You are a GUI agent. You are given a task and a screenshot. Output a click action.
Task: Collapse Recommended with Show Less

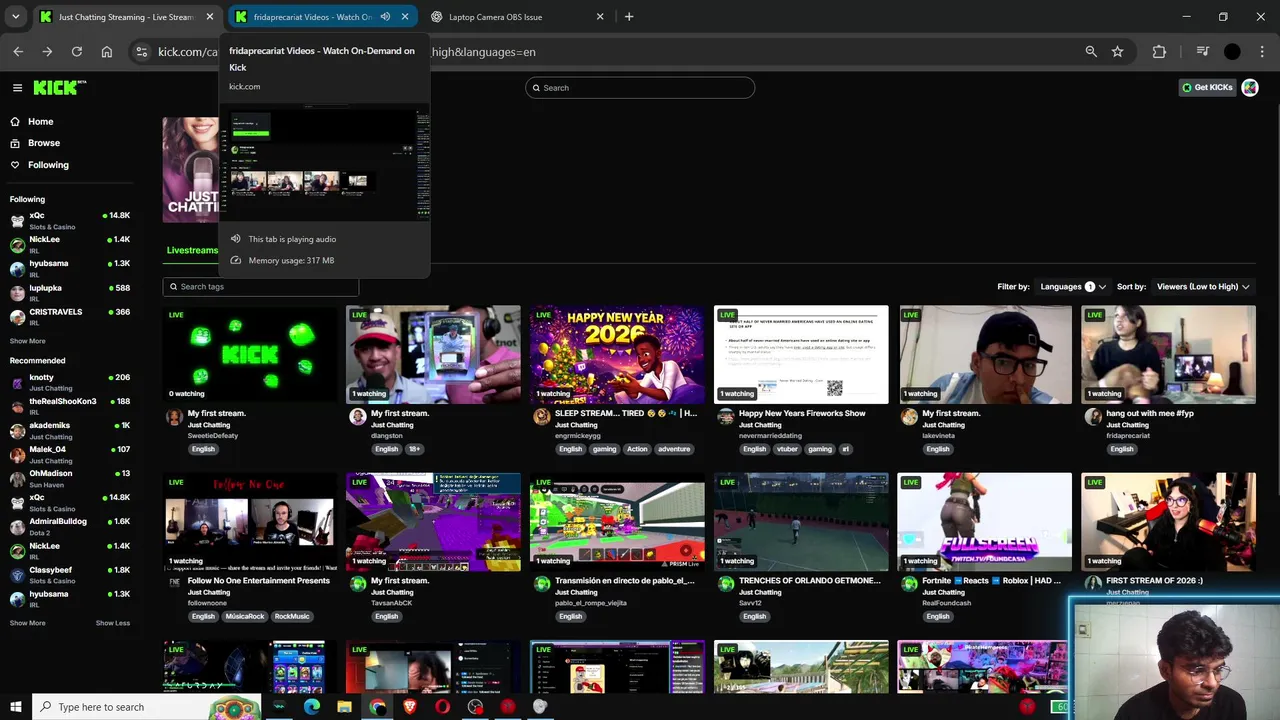pos(113,623)
